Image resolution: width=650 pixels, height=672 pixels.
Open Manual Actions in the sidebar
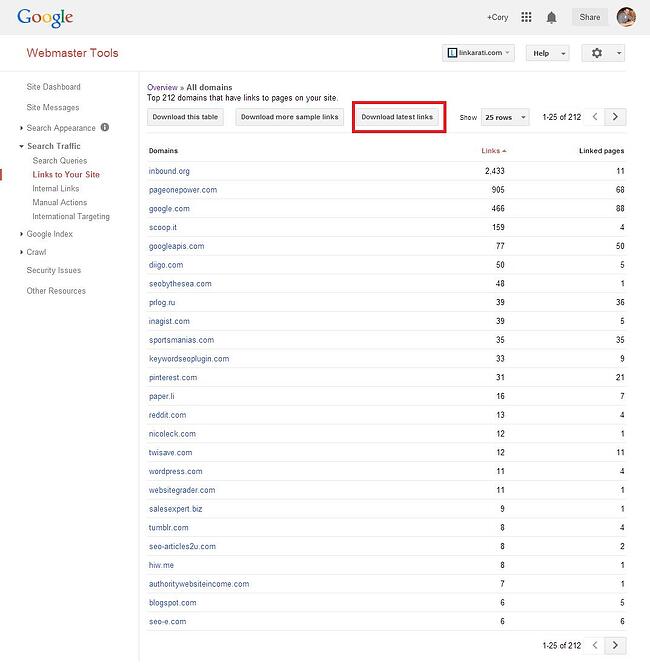click(x=60, y=202)
